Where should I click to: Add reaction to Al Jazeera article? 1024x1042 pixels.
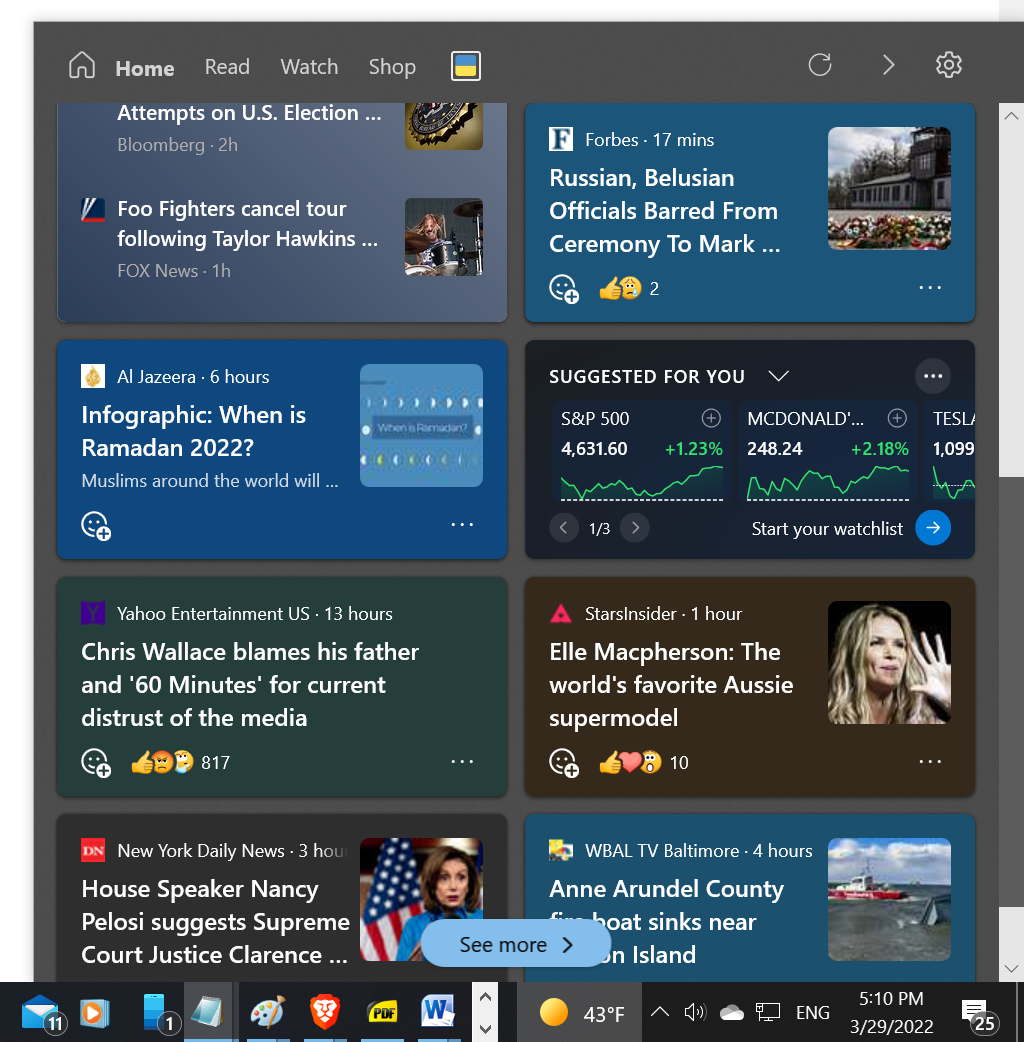[x=96, y=526]
